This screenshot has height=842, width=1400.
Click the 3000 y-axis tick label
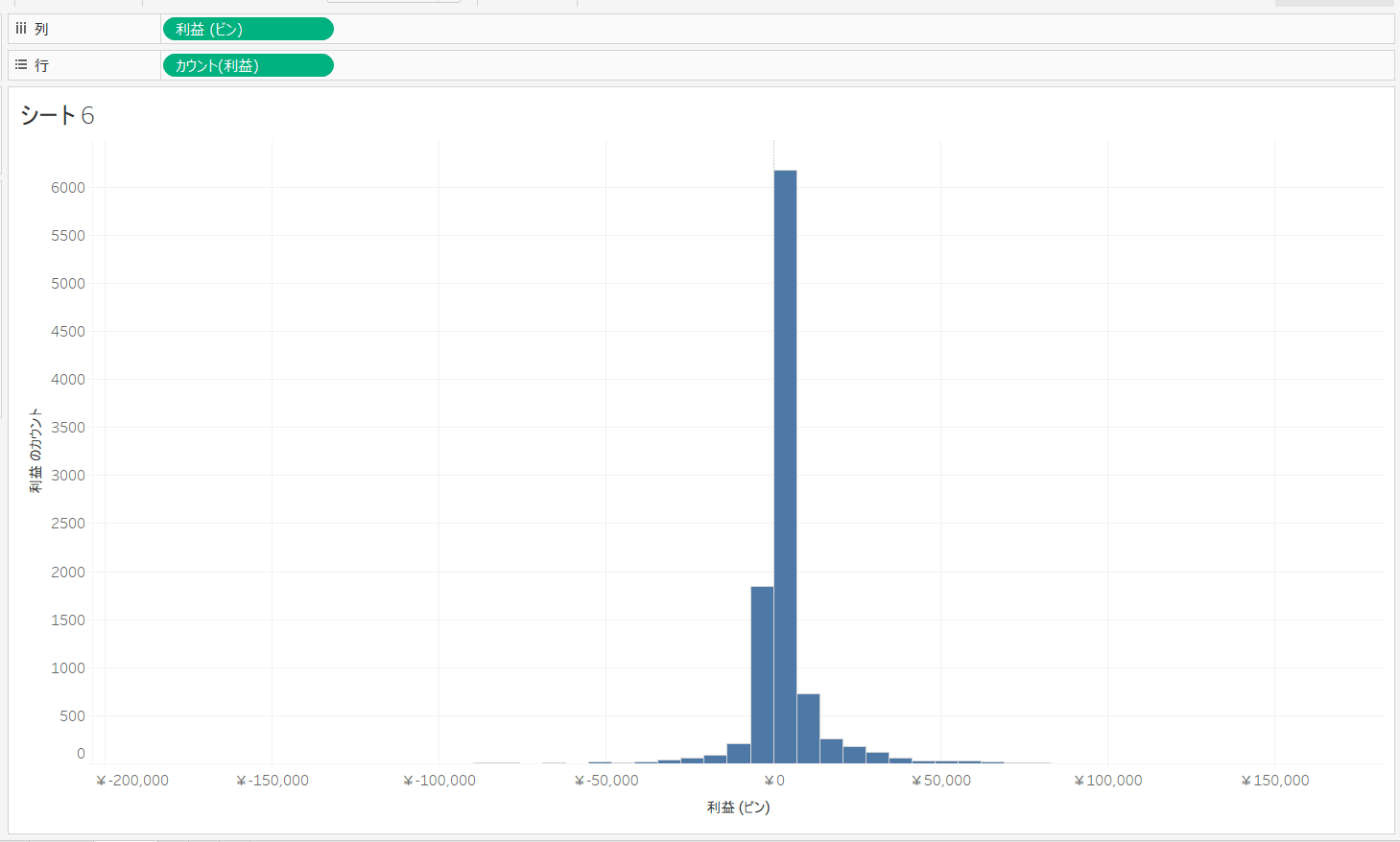[x=68, y=476]
